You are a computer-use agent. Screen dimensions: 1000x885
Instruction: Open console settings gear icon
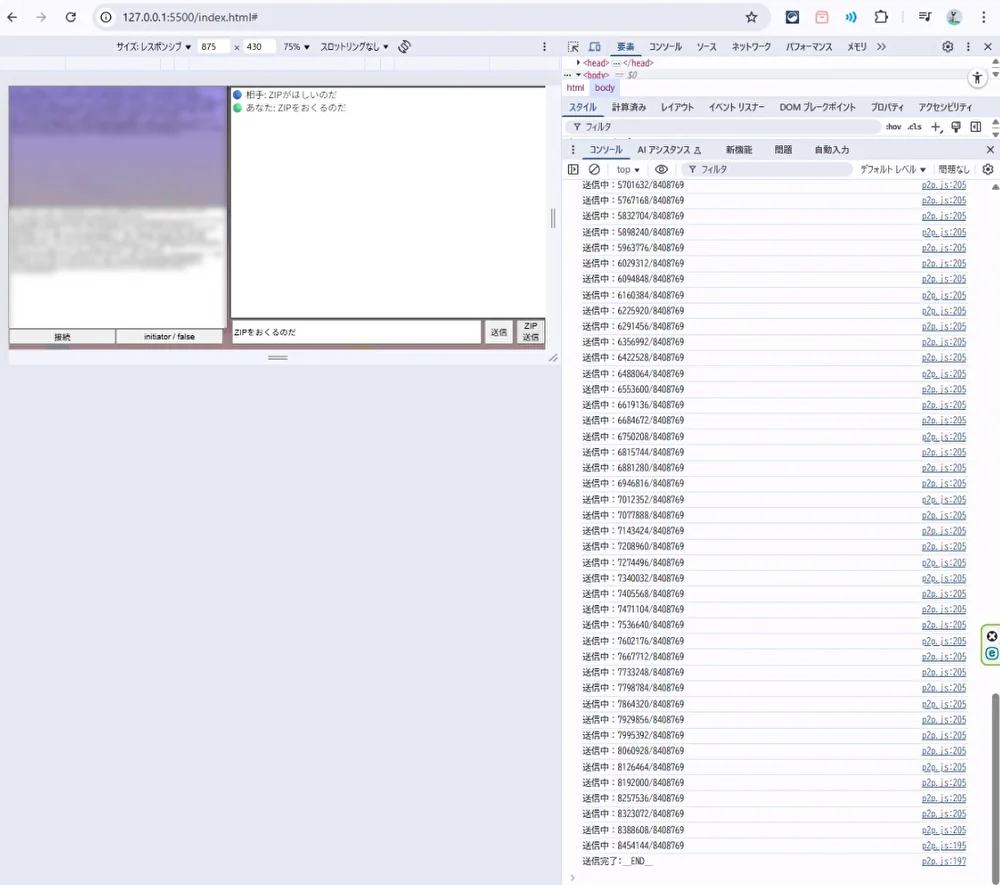coord(988,170)
